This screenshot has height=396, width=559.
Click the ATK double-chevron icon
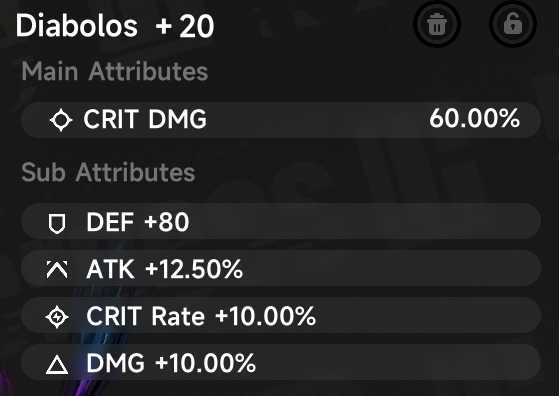pos(57,269)
